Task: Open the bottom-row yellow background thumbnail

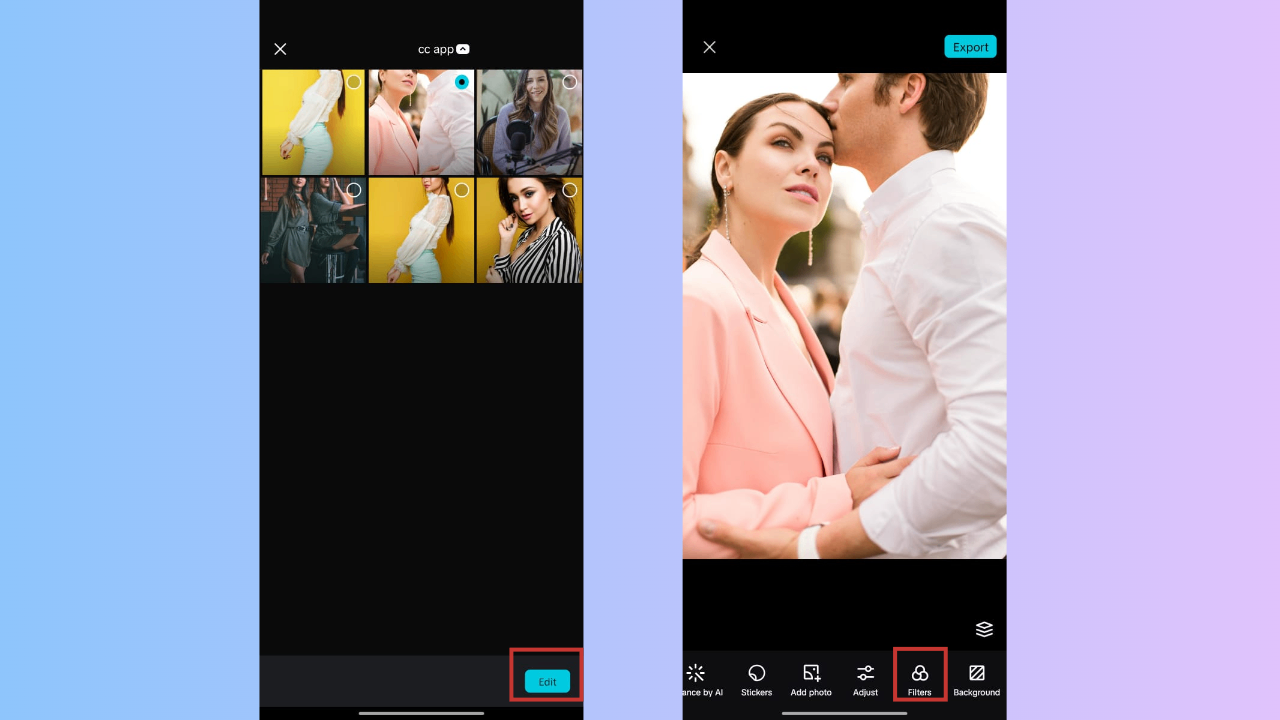Action: 421,230
